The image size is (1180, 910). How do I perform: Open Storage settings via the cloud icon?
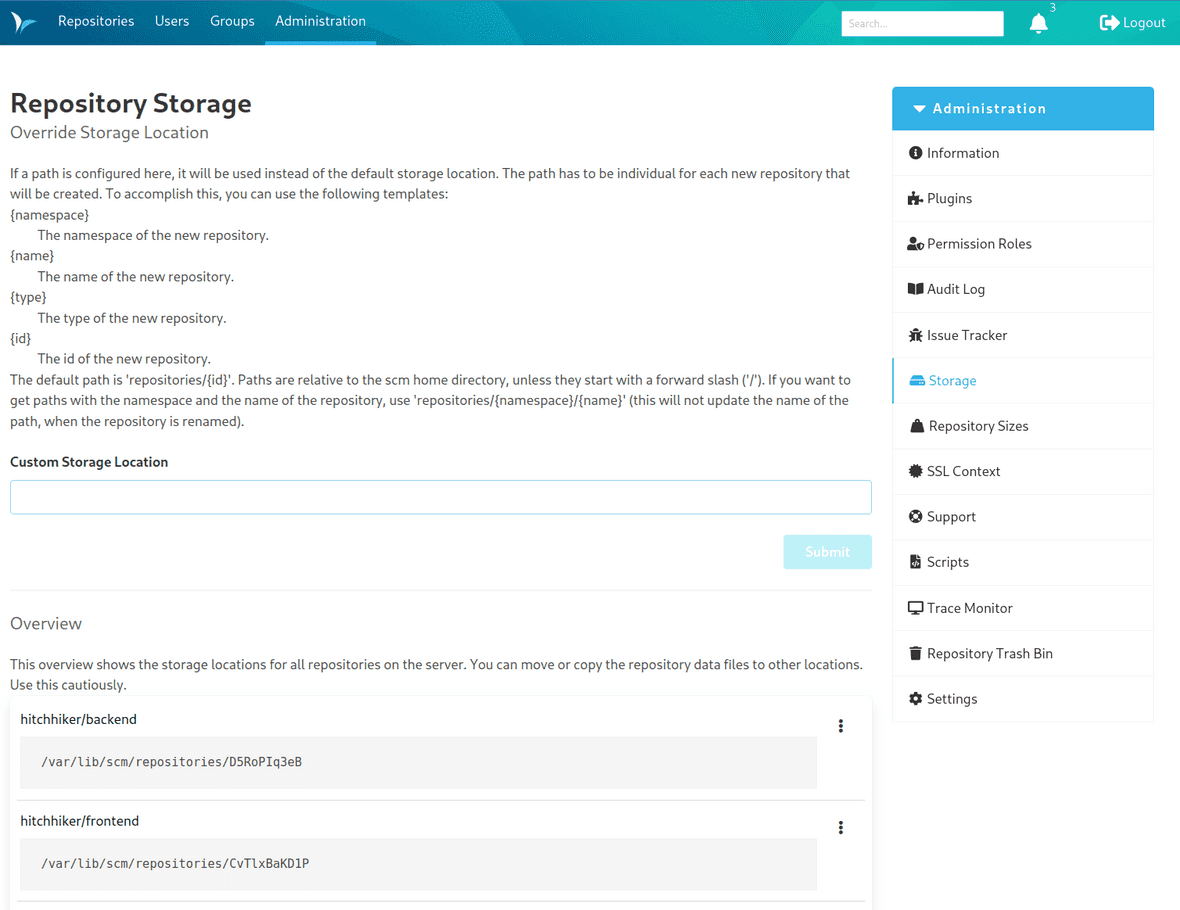click(x=914, y=380)
